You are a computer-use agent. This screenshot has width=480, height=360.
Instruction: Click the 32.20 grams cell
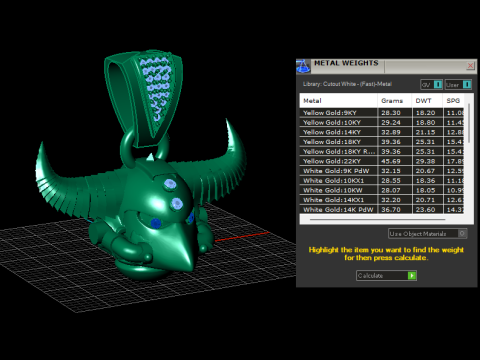coord(395,200)
